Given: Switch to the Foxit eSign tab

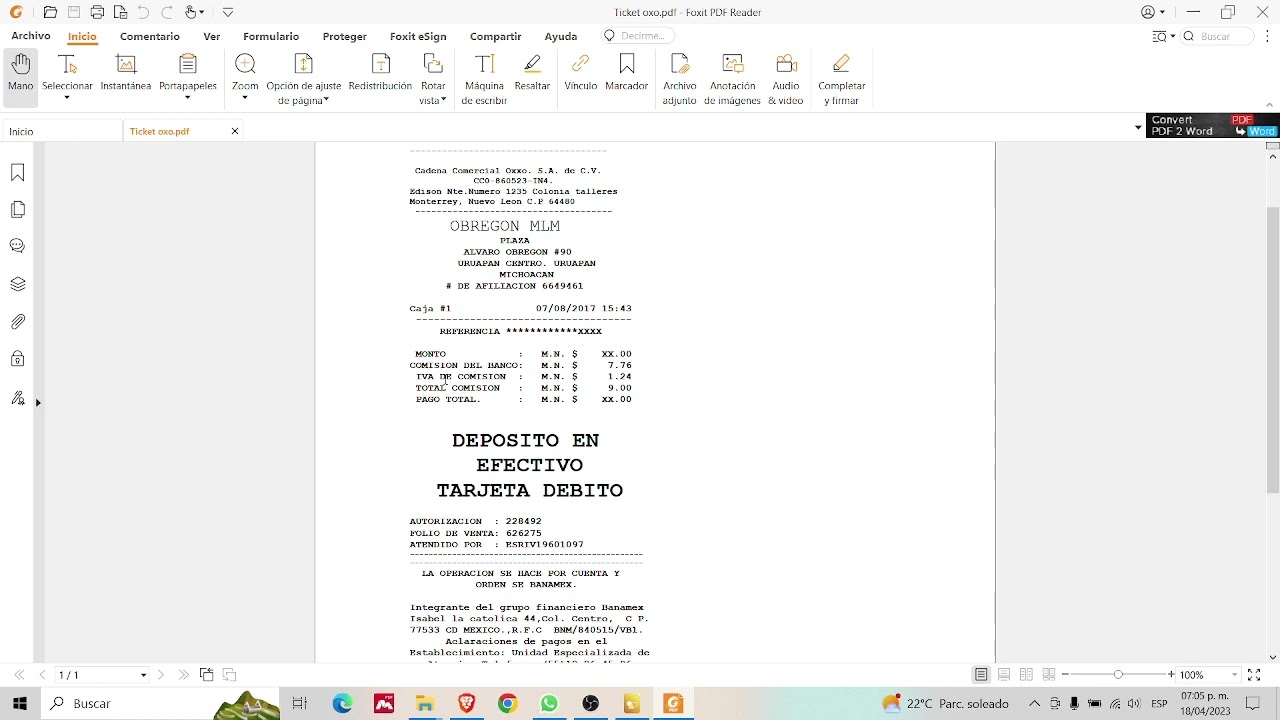Looking at the screenshot, I should pyautogui.click(x=418, y=36).
